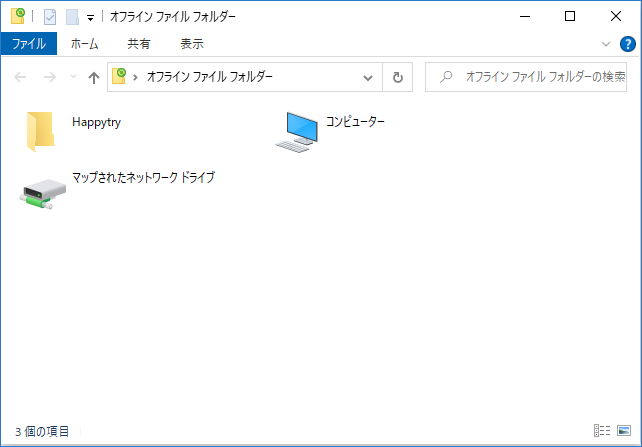Image resolution: width=642 pixels, height=447 pixels.
Task: Open the recent locations dropdown arrow
Action: click(74, 77)
